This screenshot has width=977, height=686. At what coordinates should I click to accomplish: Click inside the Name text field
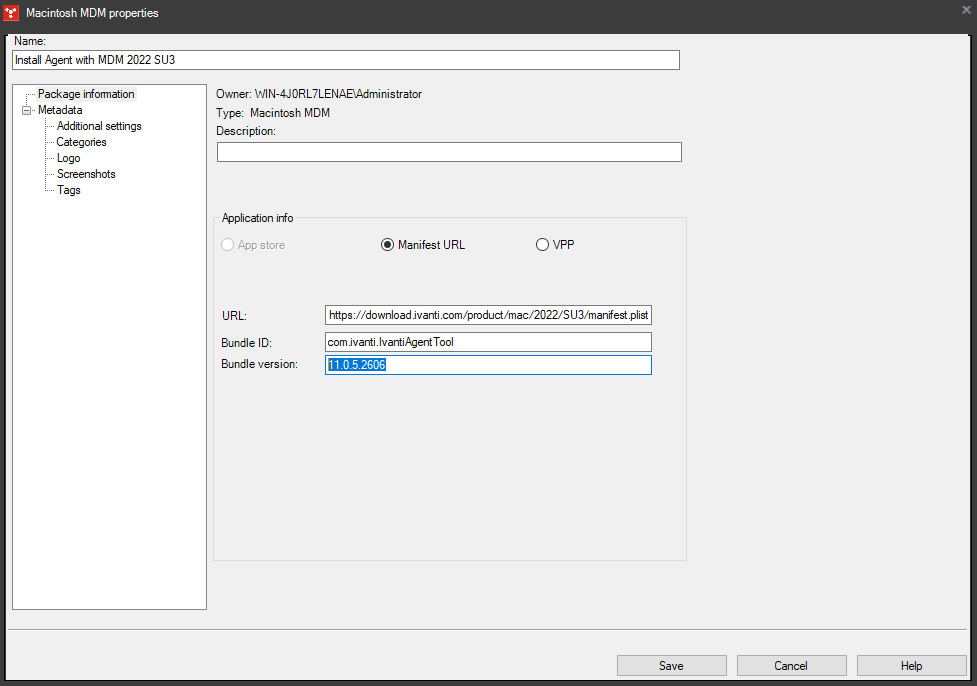(345, 59)
